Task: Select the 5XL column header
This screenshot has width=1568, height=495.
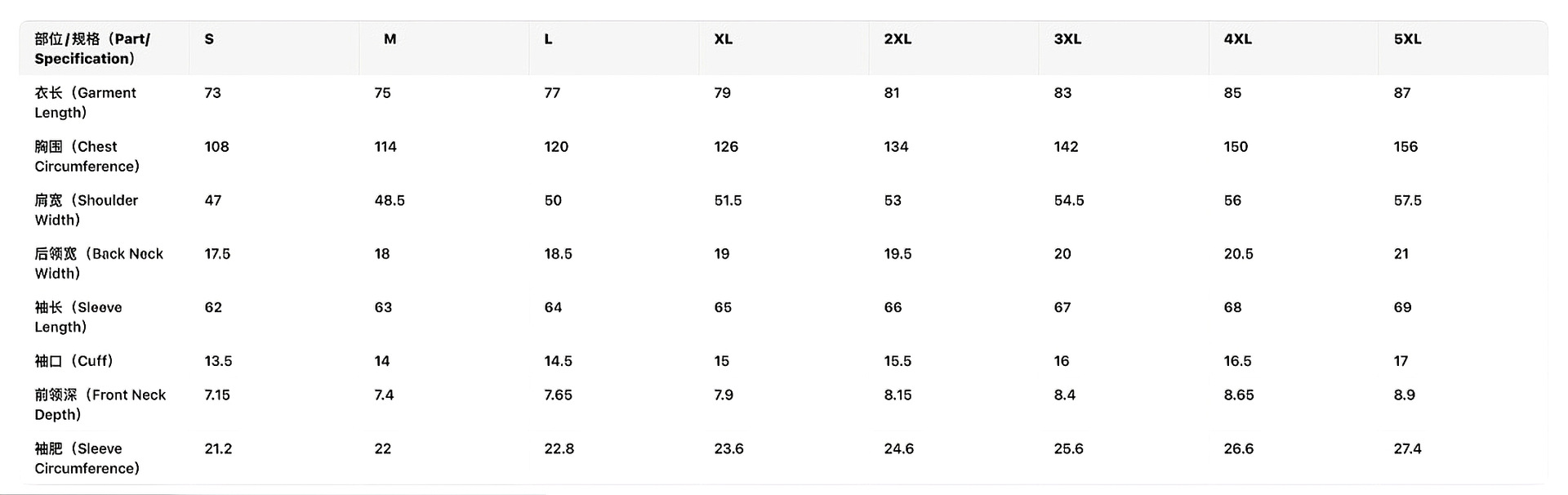Action: tap(1407, 39)
